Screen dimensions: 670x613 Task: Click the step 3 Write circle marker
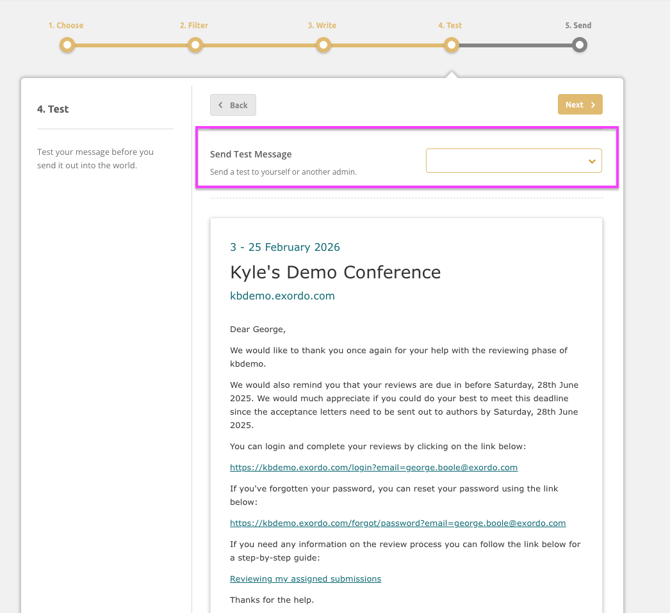(x=323, y=45)
